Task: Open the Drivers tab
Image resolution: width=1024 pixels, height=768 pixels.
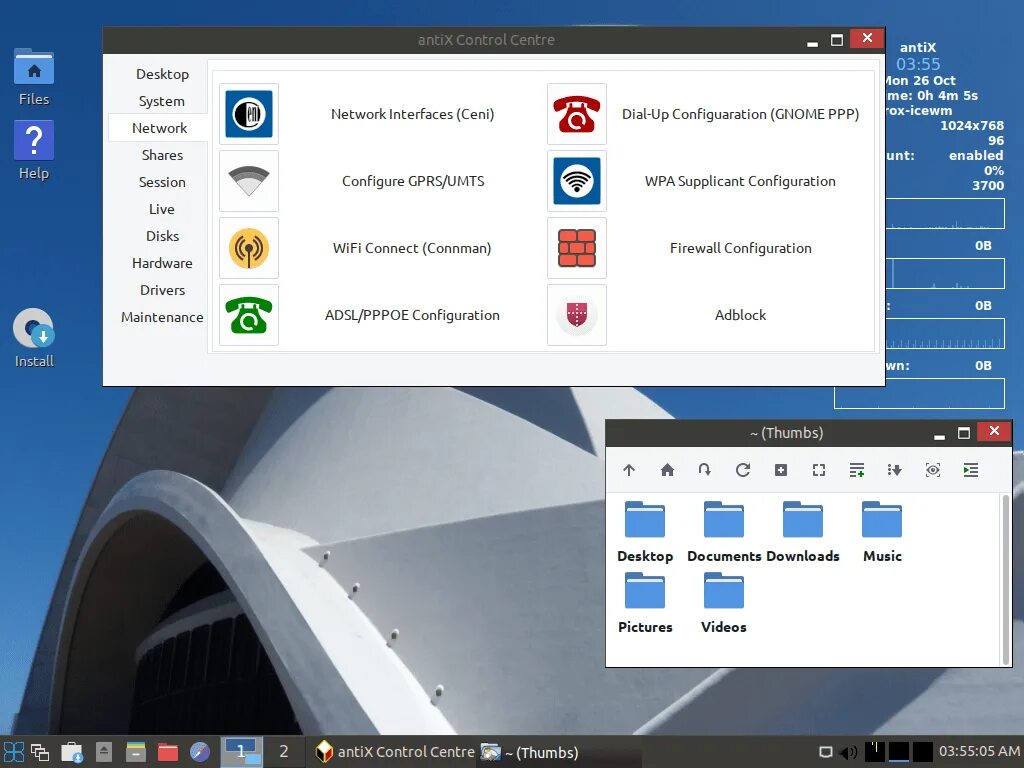Action: pos(162,290)
